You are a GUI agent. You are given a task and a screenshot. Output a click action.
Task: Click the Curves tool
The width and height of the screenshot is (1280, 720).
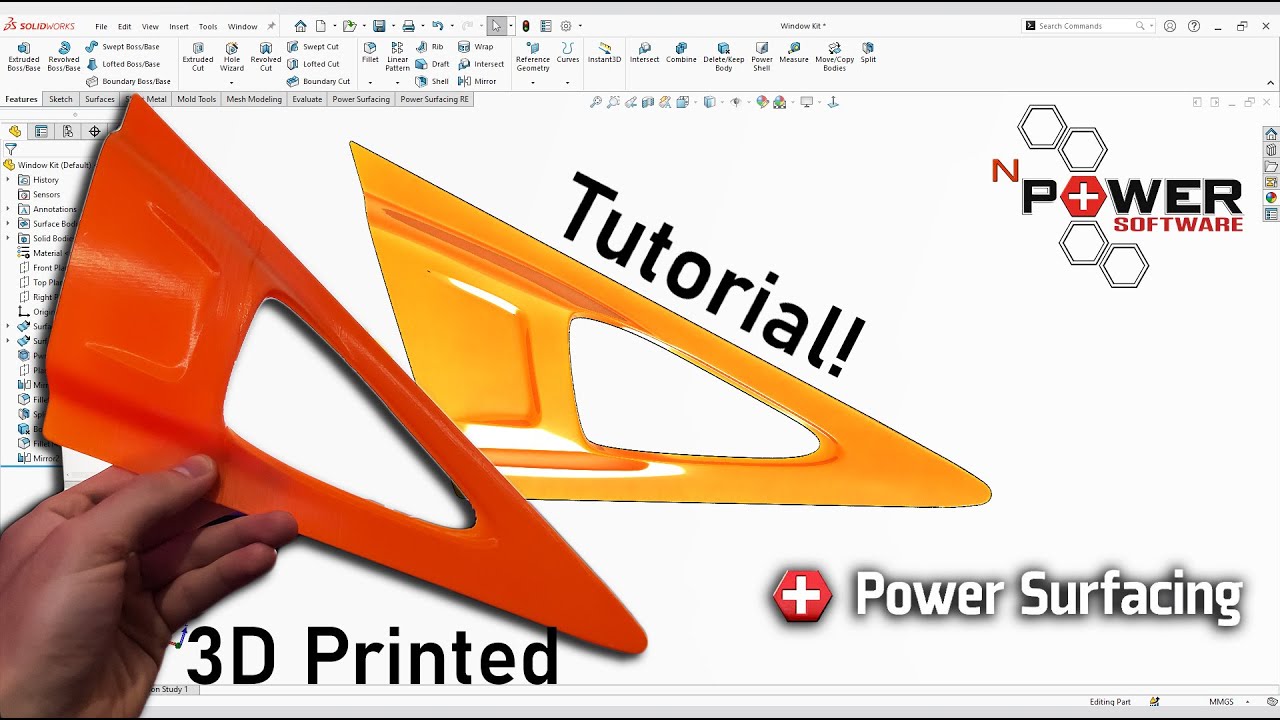tap(568, 53)
